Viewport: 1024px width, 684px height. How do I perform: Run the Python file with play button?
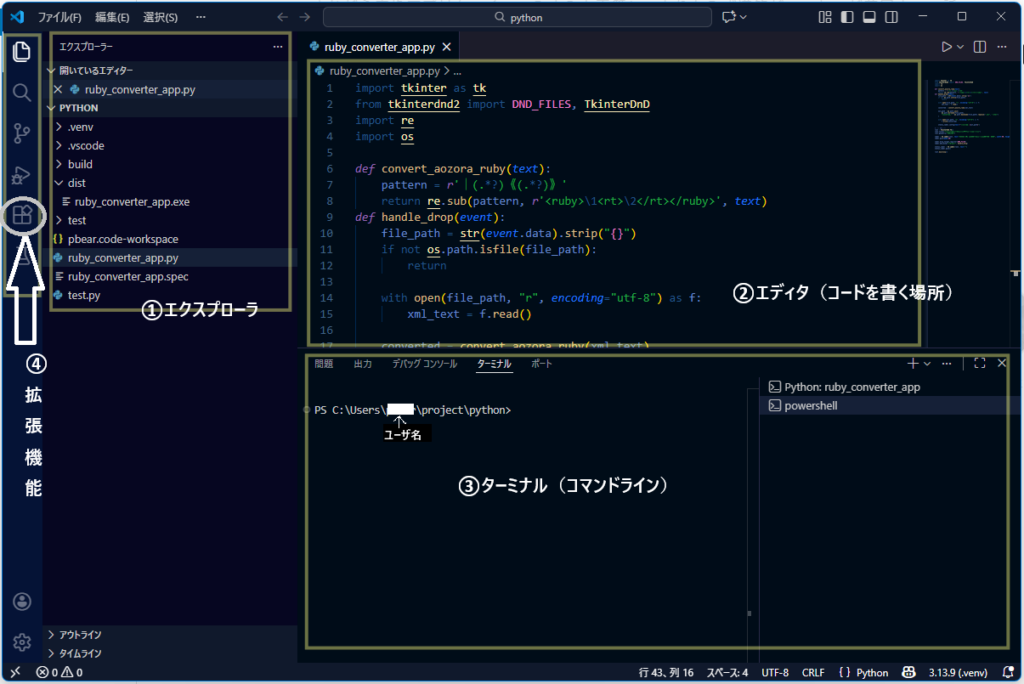coord(946,47)
